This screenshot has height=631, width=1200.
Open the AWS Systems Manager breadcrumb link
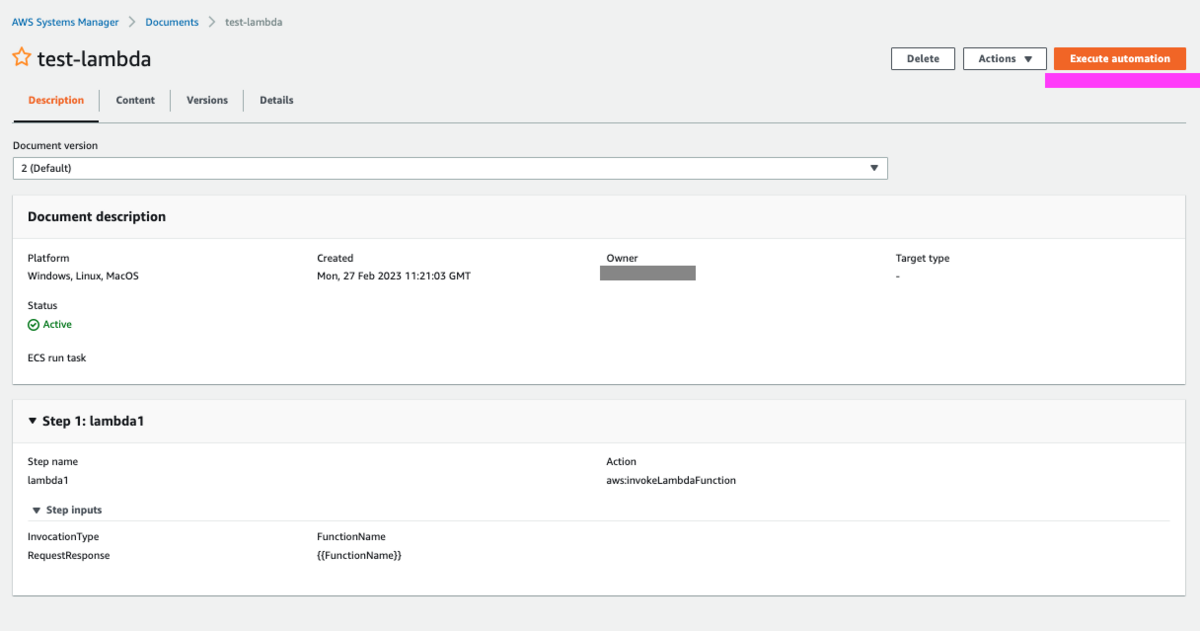tap(65, 22)
